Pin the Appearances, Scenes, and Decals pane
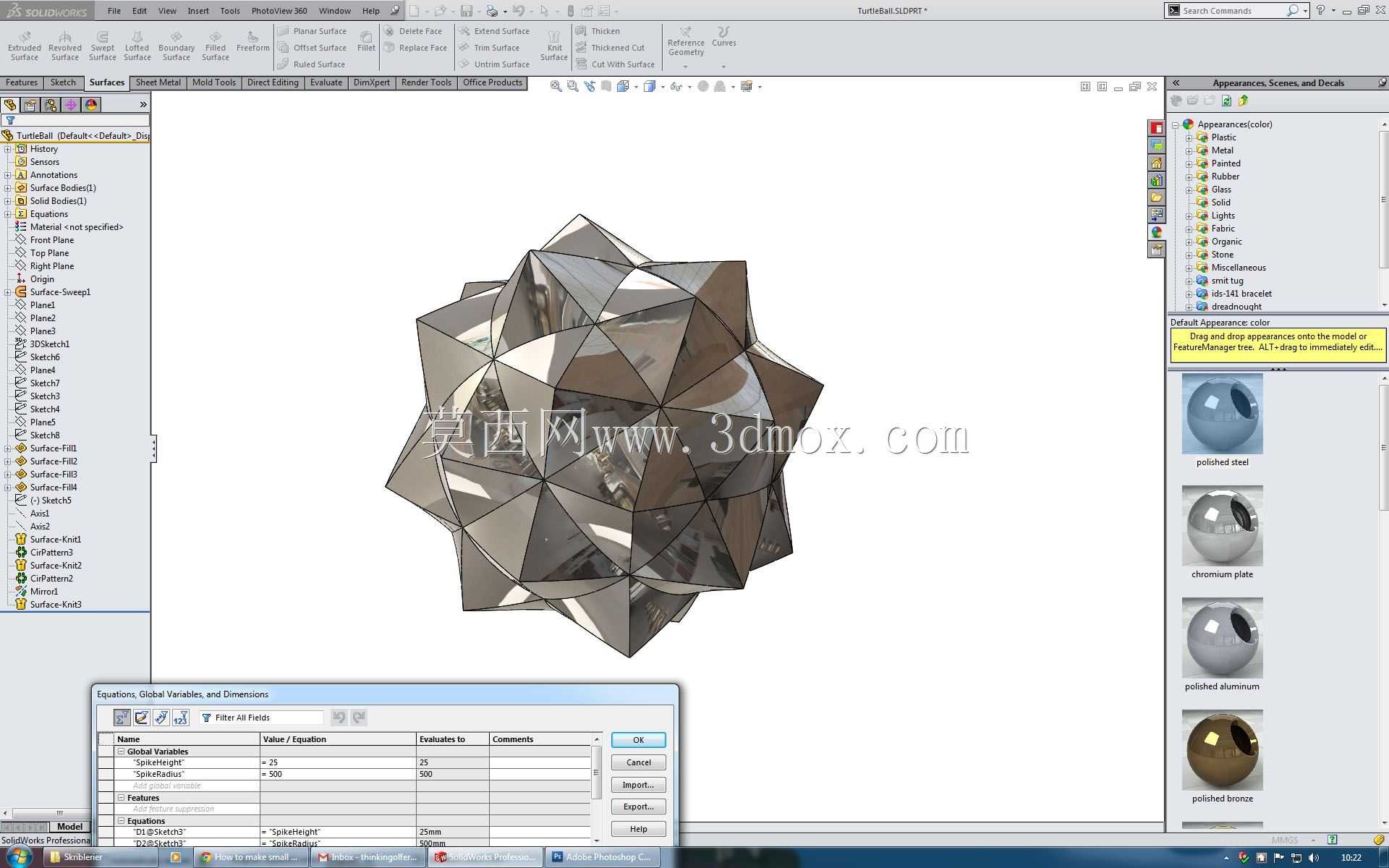The width and height of the screenshot is (1389, 868). [1382, 82]
